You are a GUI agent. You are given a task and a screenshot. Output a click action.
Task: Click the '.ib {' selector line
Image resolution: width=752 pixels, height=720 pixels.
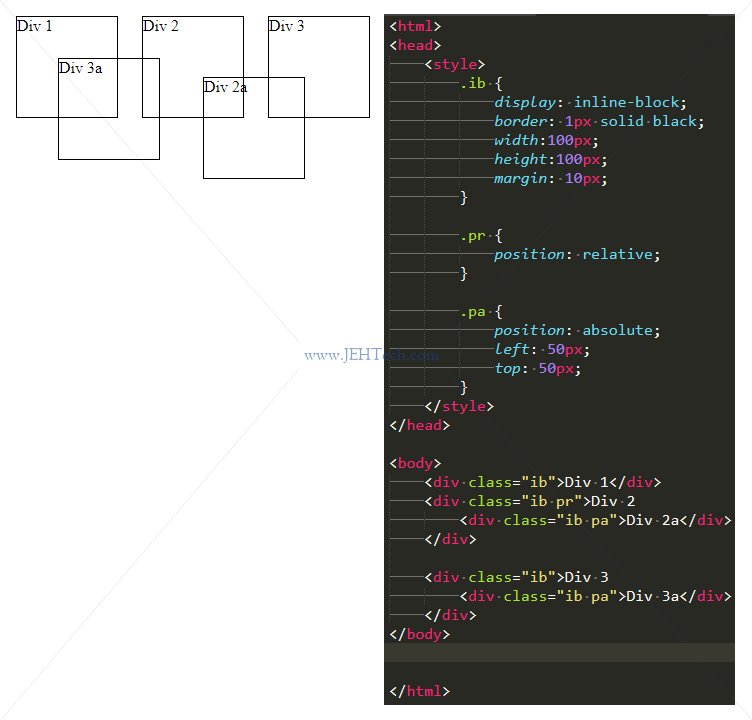tap(481, 83)
